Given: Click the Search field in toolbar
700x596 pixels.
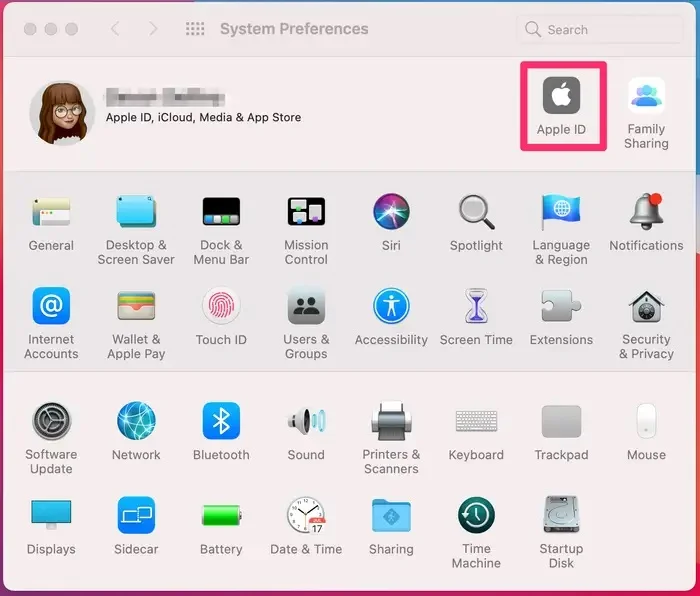Looking at the screenshot, I should (600, 30).
